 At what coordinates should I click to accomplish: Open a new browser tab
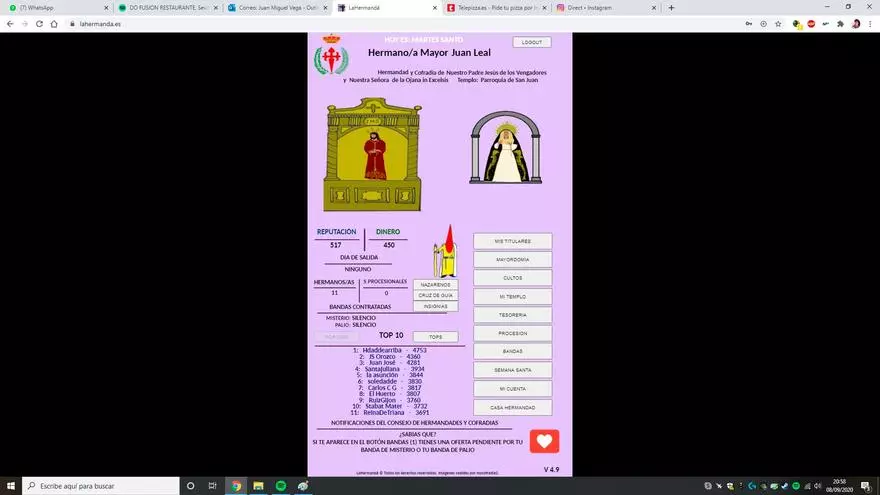pyautogui.click(x=671, y=7)
